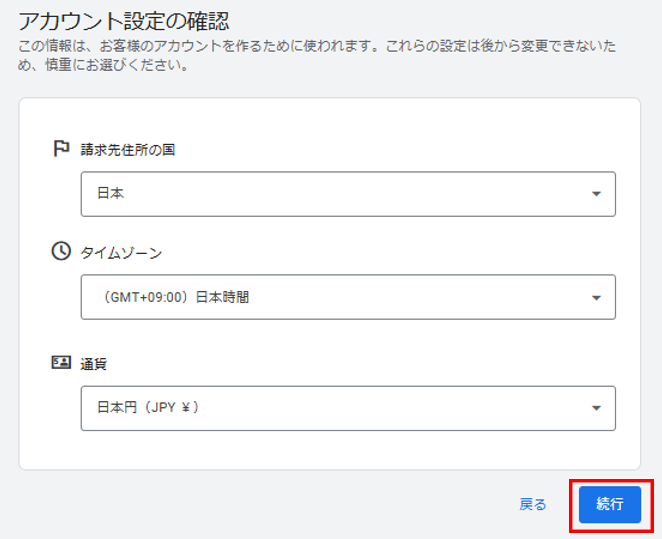Go back with the 戻る link
The width and height of the screenshot is (662, 539).
[x=533, y=504]
